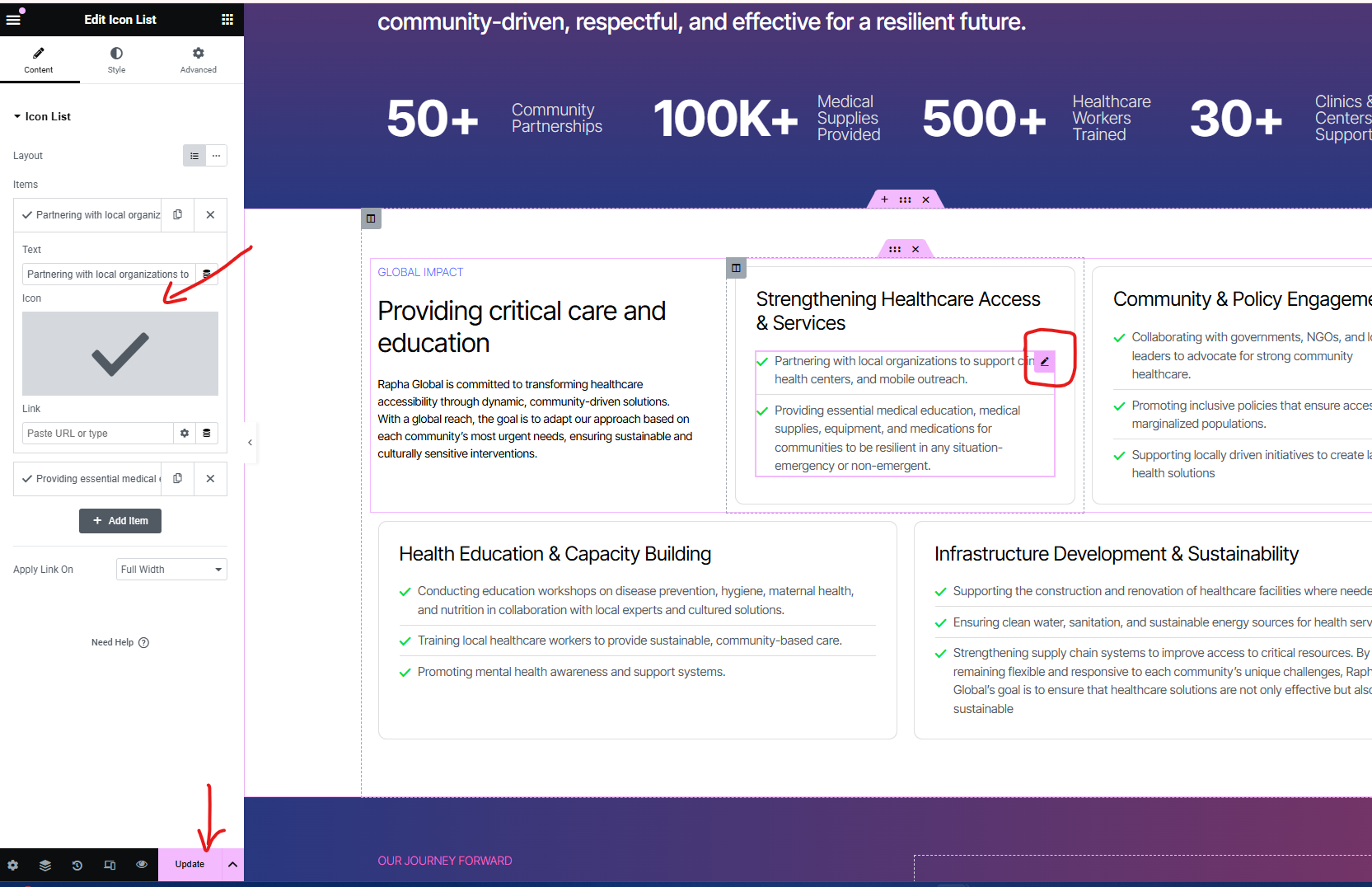This screenshot has width=1372, height=887.
Task: Click the Add Item button
Action: pos(120,521)
